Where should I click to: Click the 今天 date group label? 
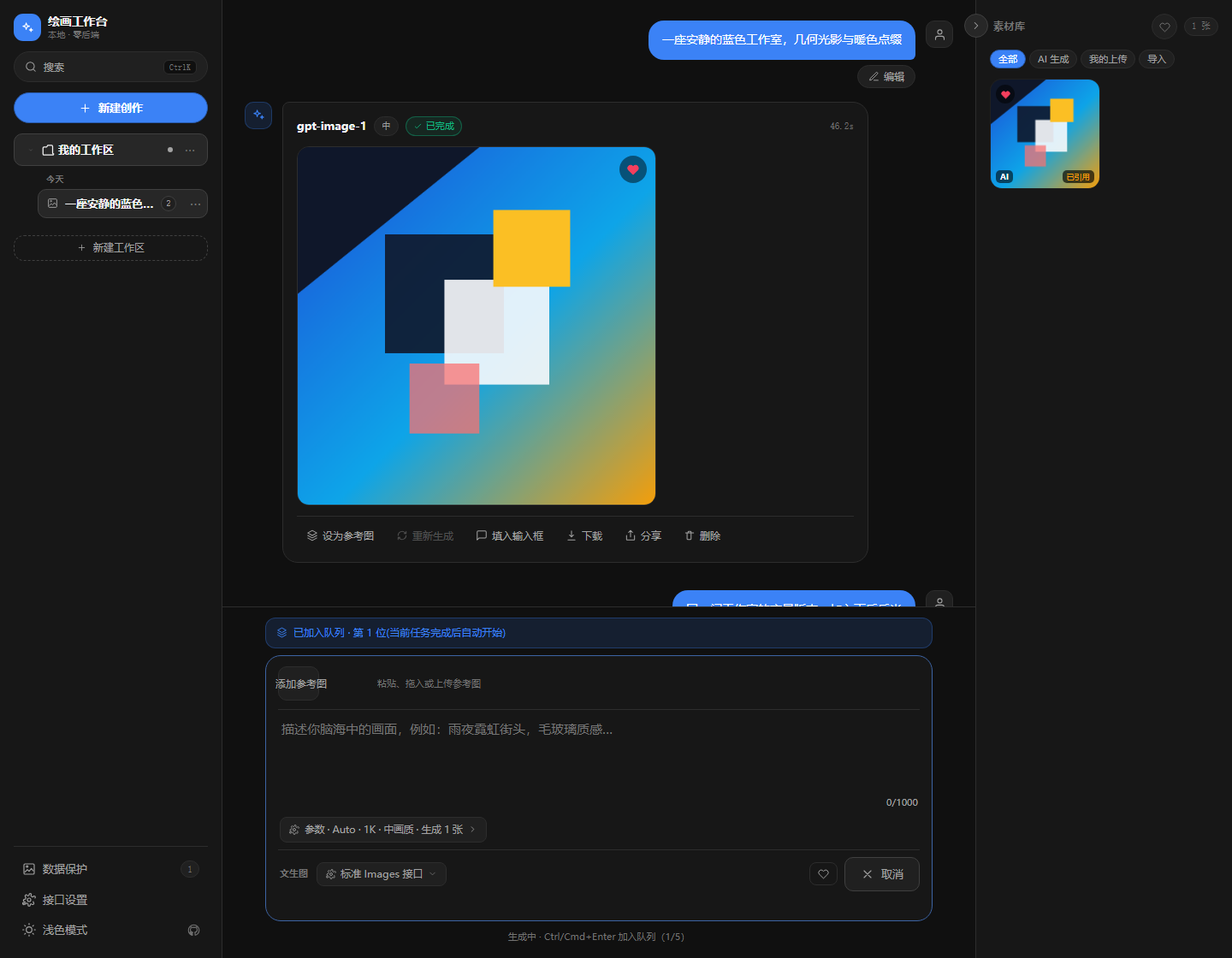[55, 179]
